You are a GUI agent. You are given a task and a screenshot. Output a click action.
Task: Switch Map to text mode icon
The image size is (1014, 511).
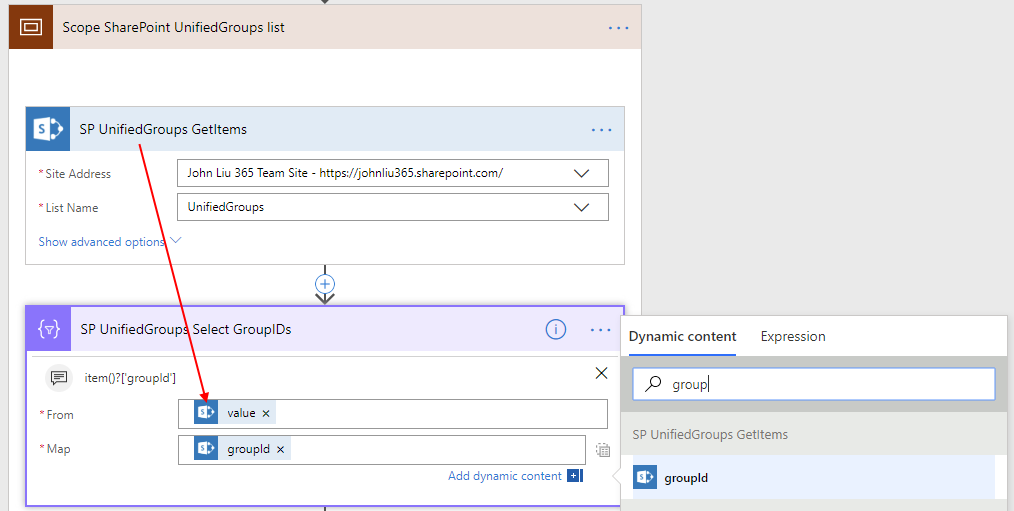(602, 450)
